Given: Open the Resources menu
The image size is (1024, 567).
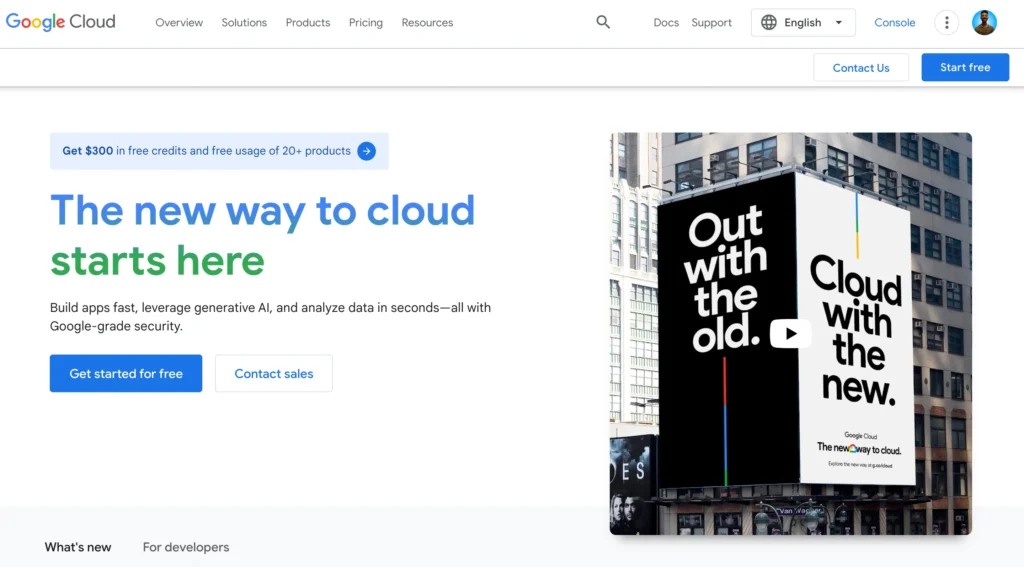Looking at the screenshot, I should click(427, 23).
